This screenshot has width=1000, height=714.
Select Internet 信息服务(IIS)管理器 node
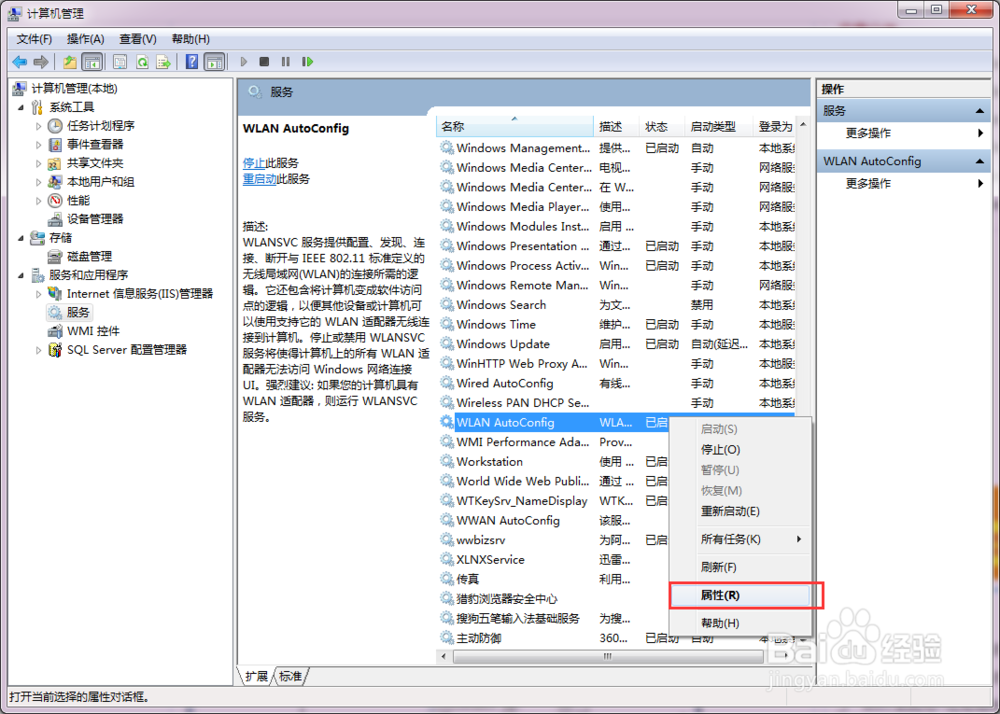[140, 293]
